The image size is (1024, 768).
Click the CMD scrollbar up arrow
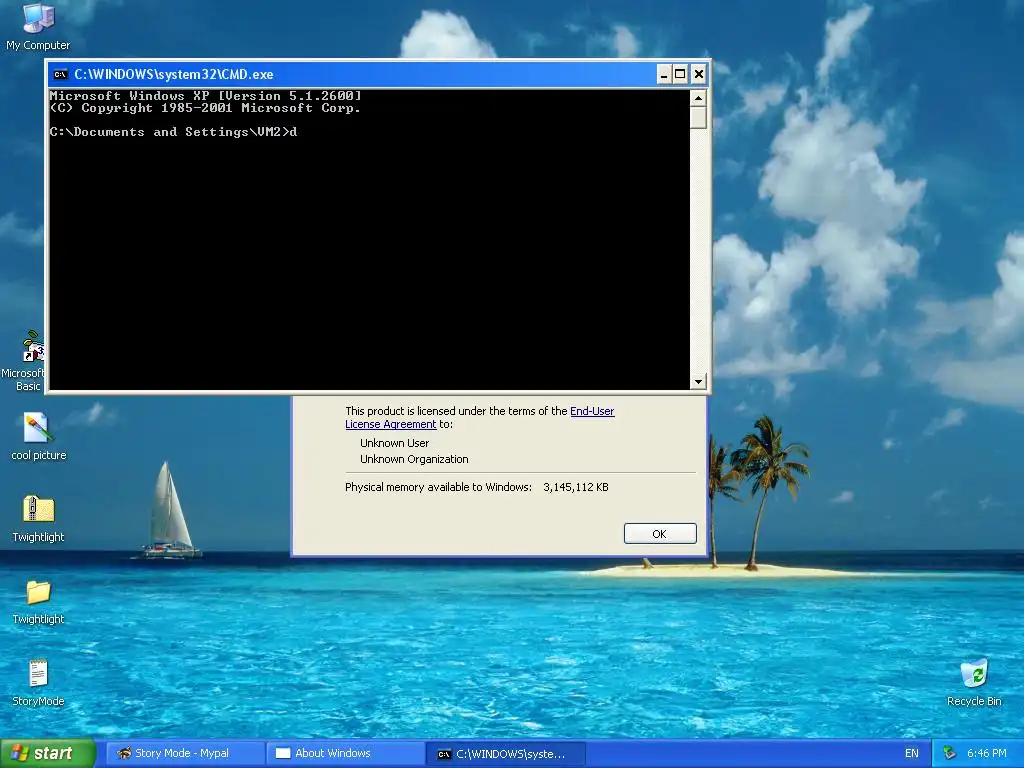pos(698,99)
